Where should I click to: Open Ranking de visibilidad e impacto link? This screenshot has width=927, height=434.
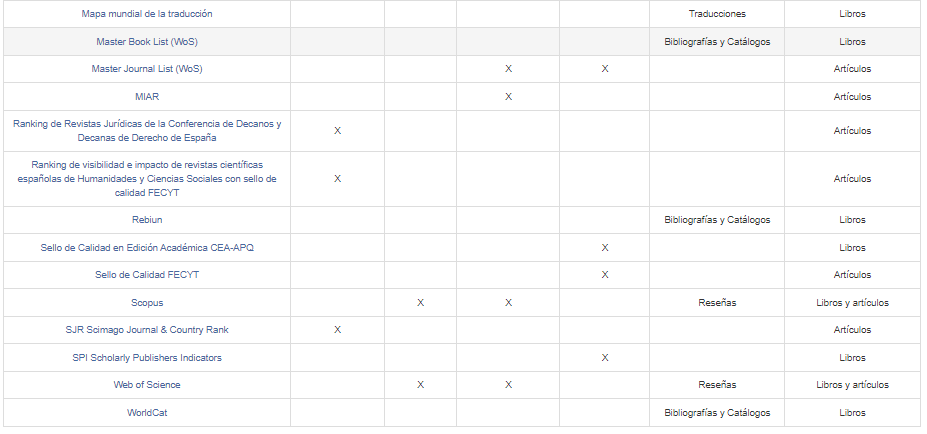tap(147, 178)
